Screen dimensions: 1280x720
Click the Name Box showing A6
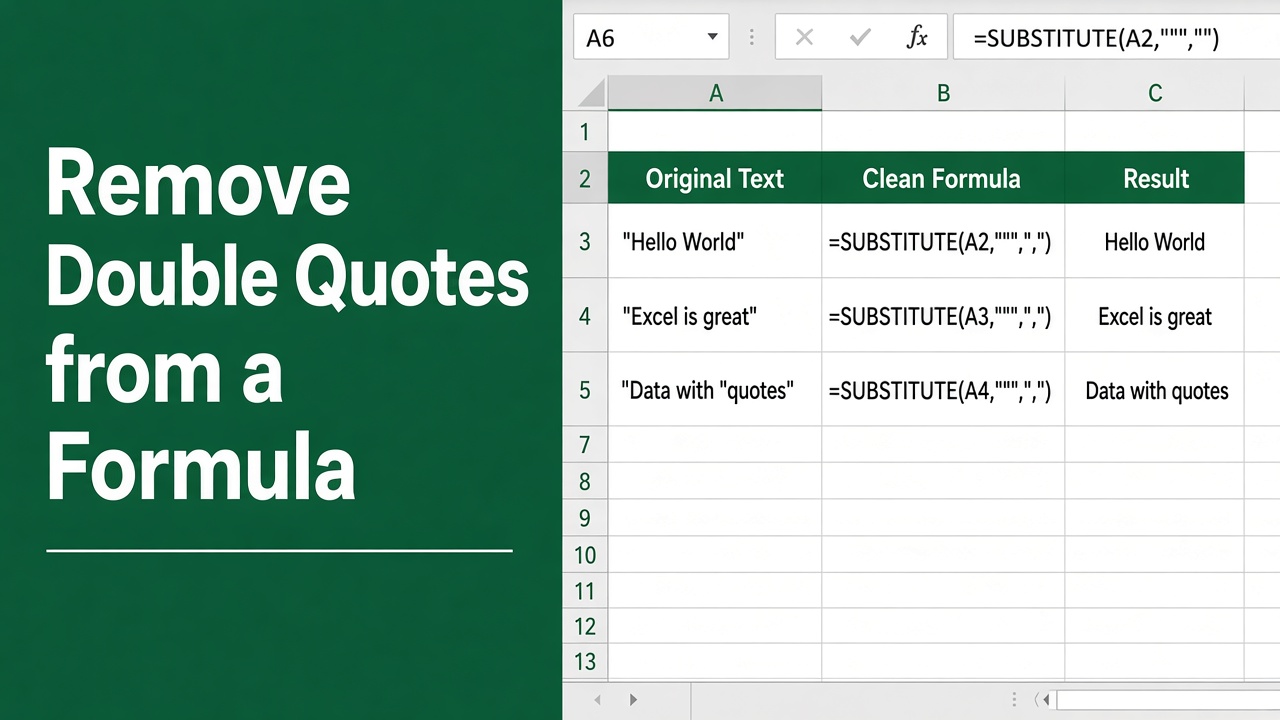[x=650, y=38]
